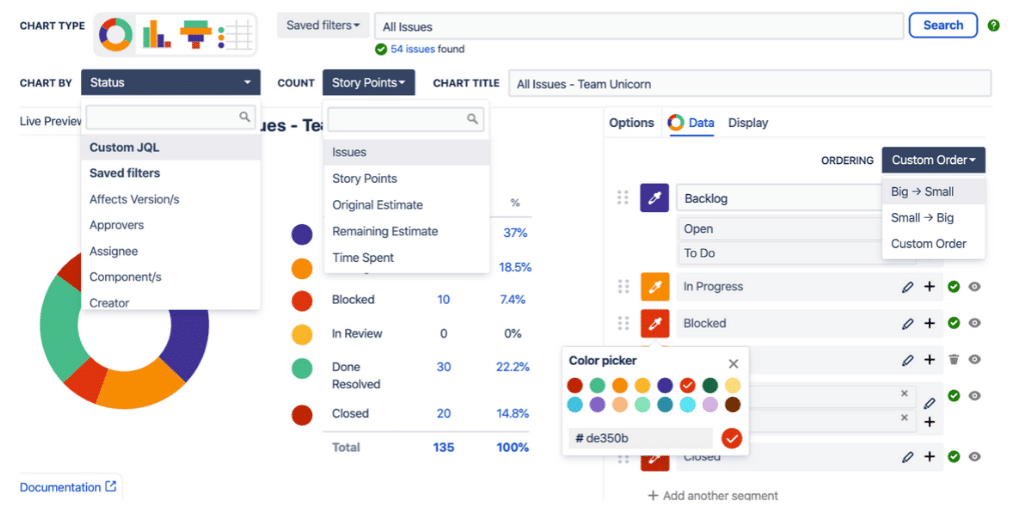Grab the drag handle of Backlog segment
Viewport: 1024px width, 512px height.
click(x=623, y=197)
